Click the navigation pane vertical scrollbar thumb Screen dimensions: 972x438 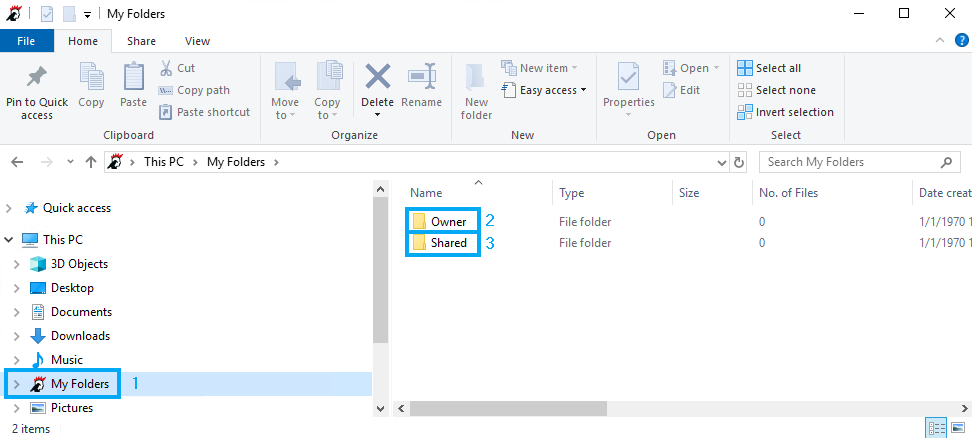[x=381, y=269]
